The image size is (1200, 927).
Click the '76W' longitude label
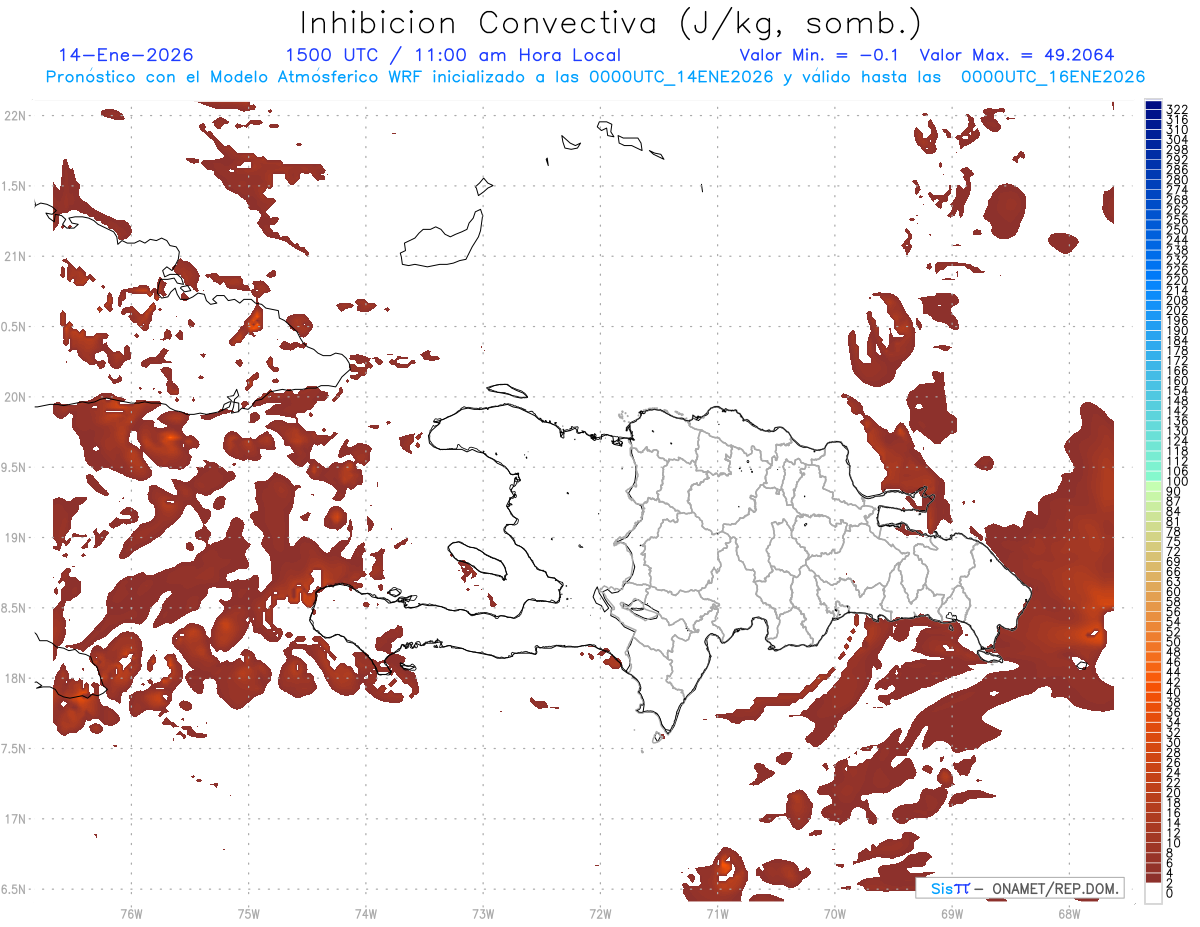(131, 913)
